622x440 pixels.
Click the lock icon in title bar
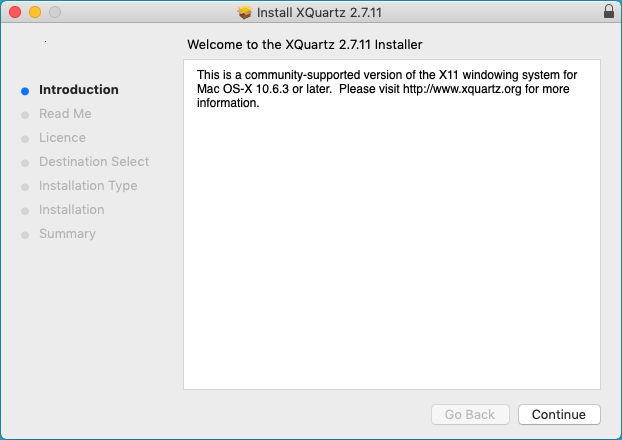click(609, 12)
